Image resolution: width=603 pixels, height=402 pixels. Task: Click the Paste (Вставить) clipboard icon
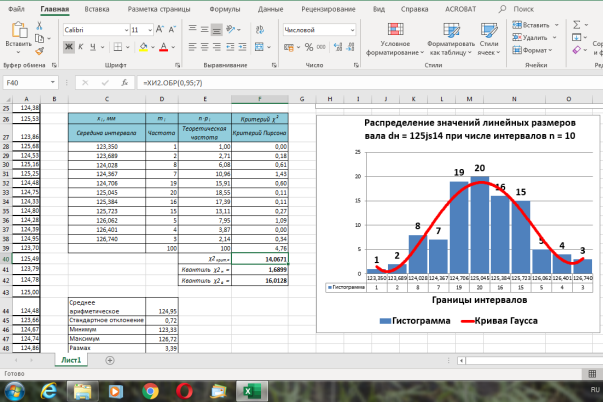tap(18, 30)
